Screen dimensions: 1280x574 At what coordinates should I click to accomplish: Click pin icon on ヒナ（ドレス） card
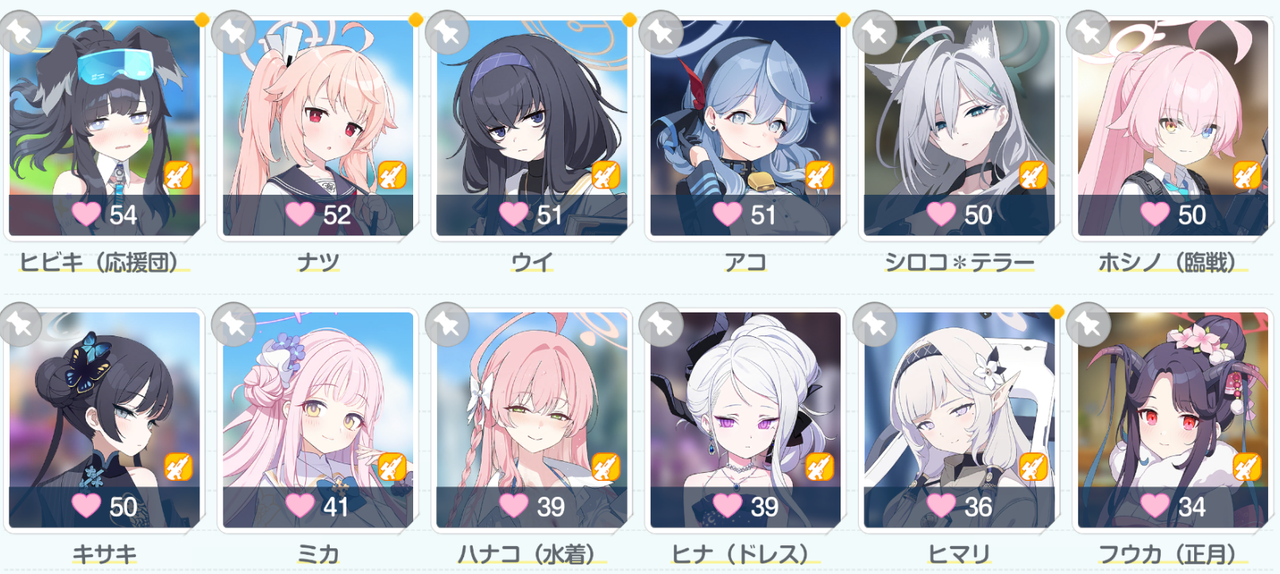[x=661, y=324]
